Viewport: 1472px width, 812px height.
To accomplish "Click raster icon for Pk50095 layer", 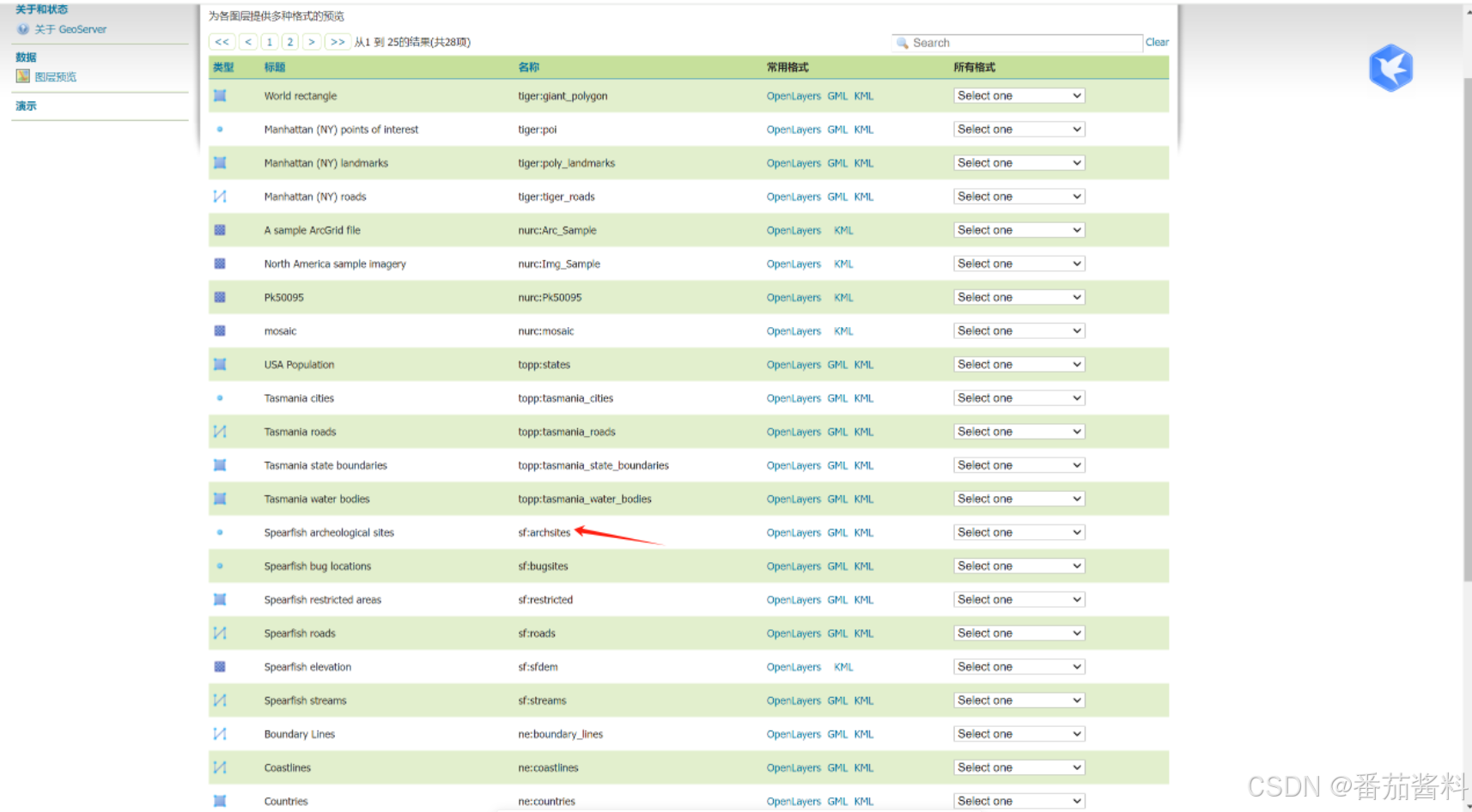I will pyautogui.click(x=220, y=297).
